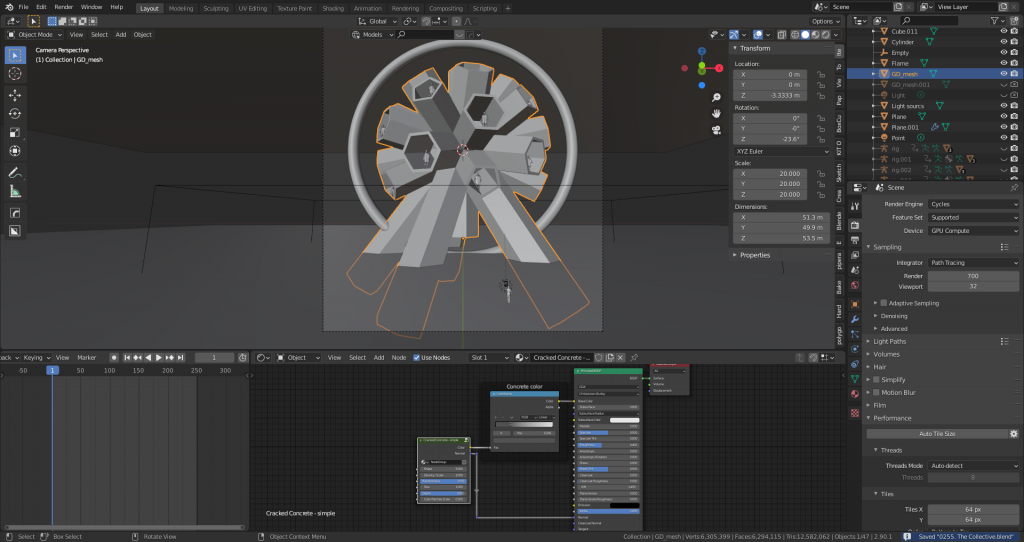Hide Cube.011 in viewport using eye icon
The height and width of the screenshot is (542, 1024).
click(1004, 31)
